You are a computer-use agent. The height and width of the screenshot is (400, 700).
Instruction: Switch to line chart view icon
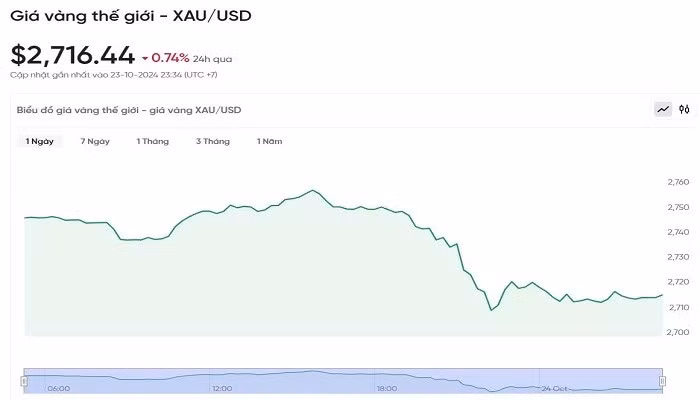click(662, 109)
